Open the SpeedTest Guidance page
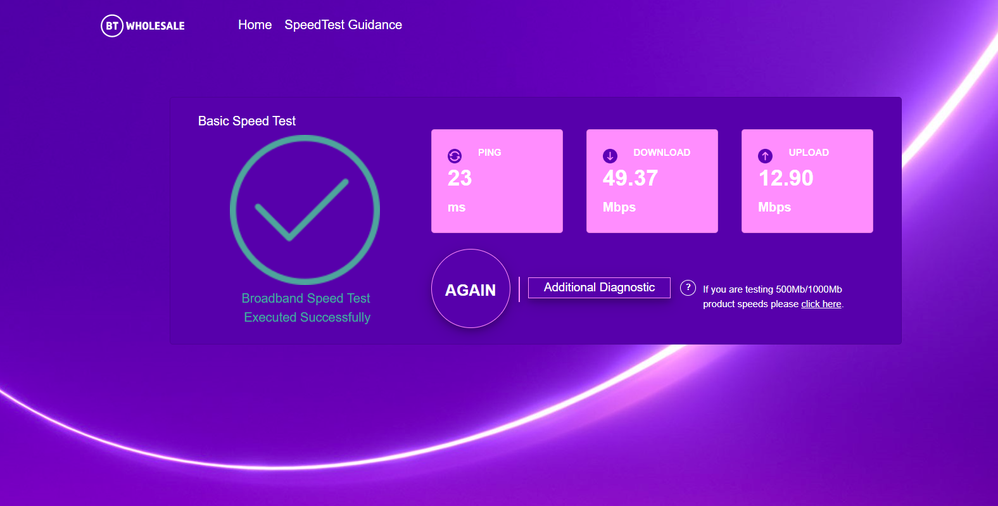 [343, 25]
